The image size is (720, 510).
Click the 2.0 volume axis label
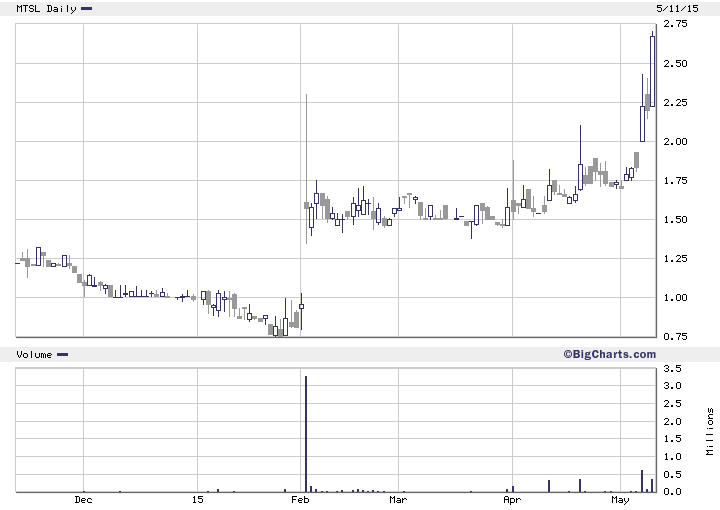pyautogui.click(x=672, y=421)
